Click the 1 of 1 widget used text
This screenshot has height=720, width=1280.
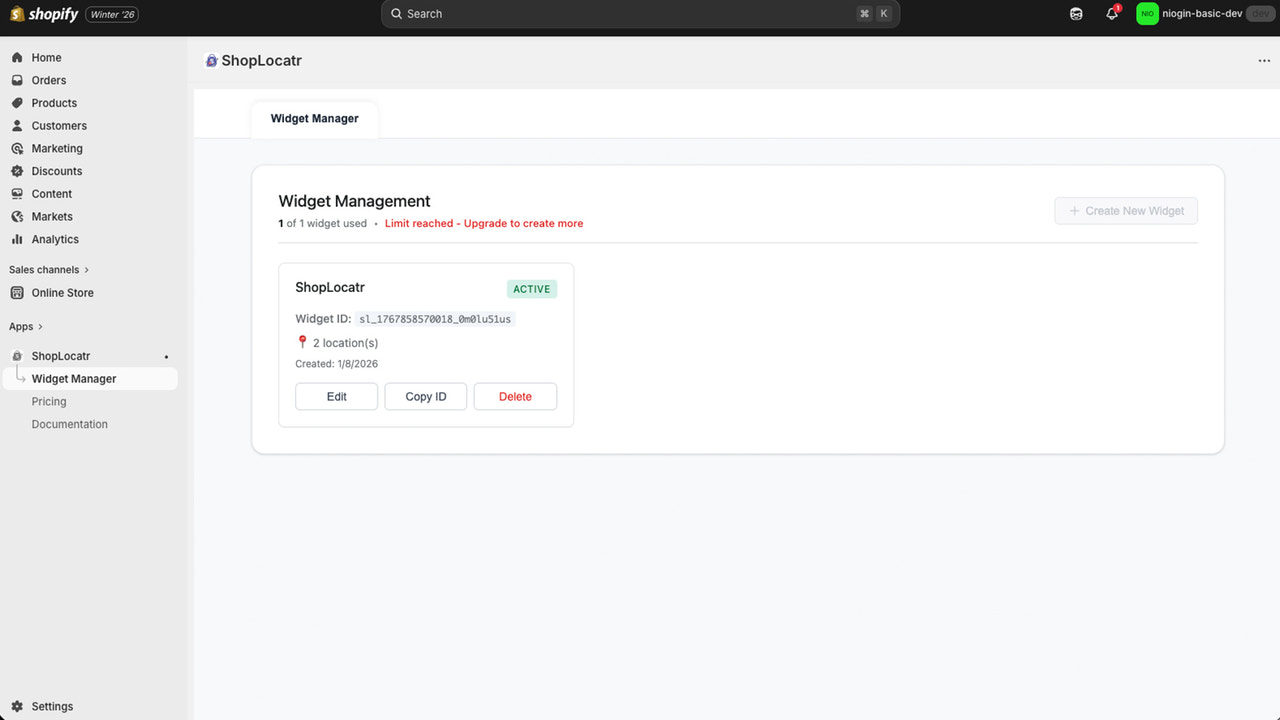tap(322, 224)
